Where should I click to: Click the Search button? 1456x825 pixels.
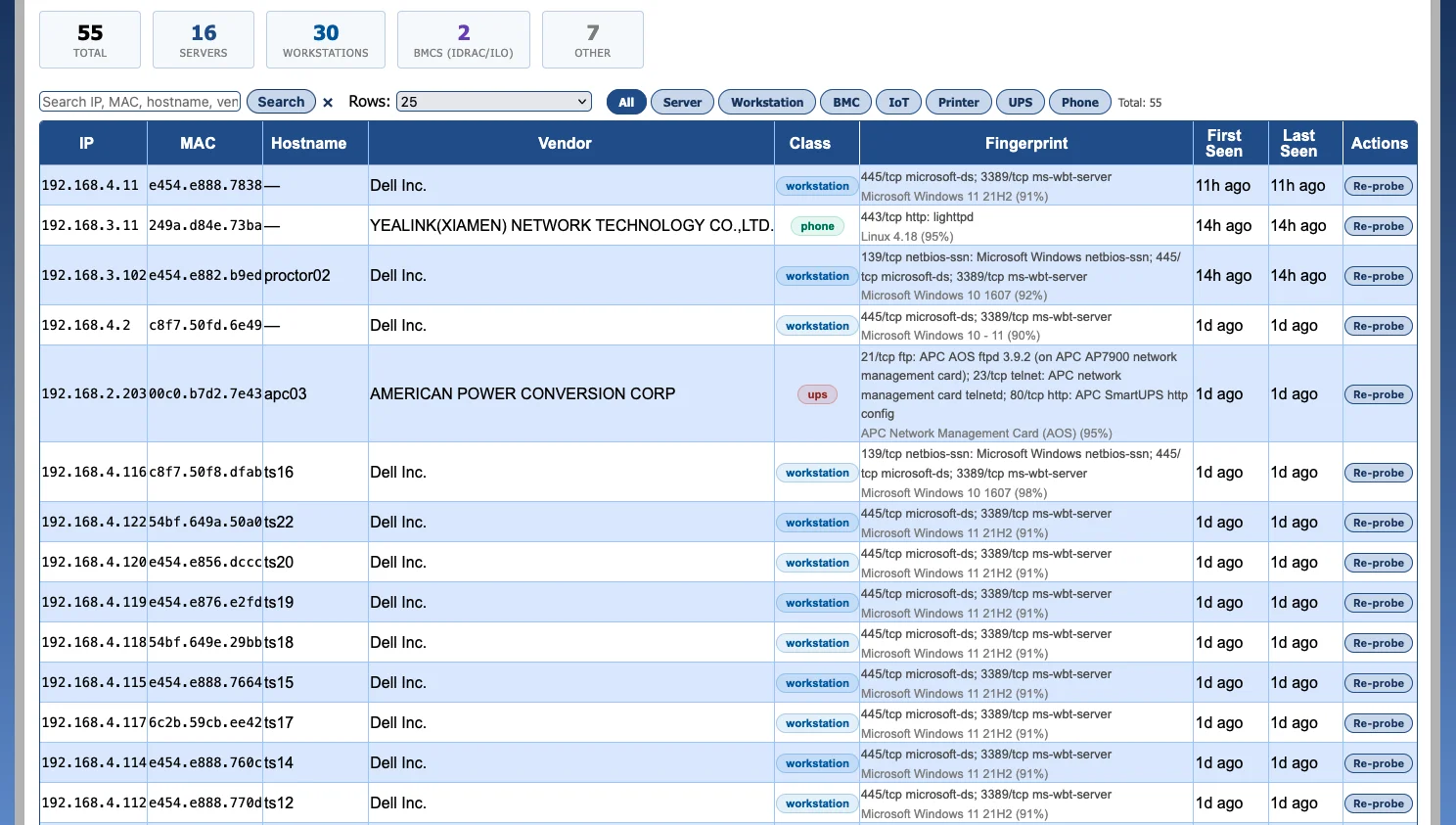[x=281, y=102]
